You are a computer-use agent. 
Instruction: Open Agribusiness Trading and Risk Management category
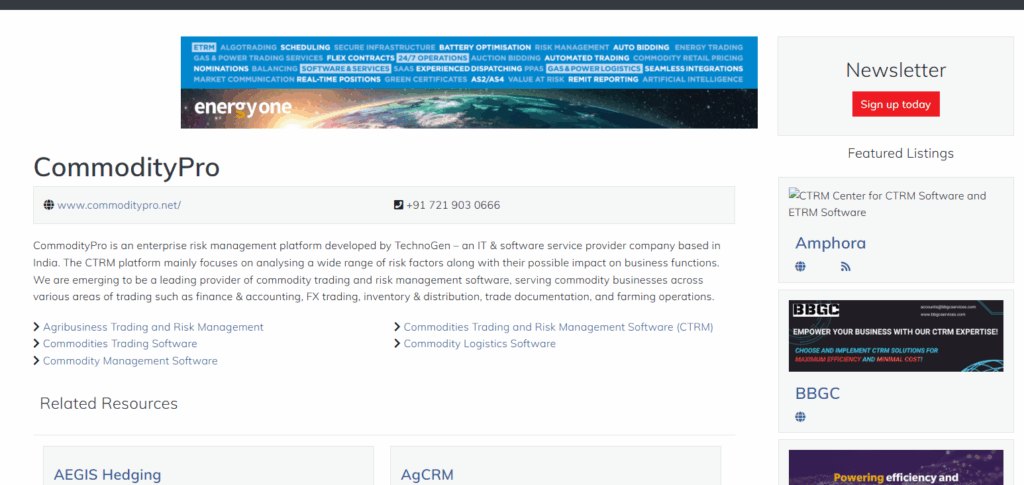click(153, 327)
